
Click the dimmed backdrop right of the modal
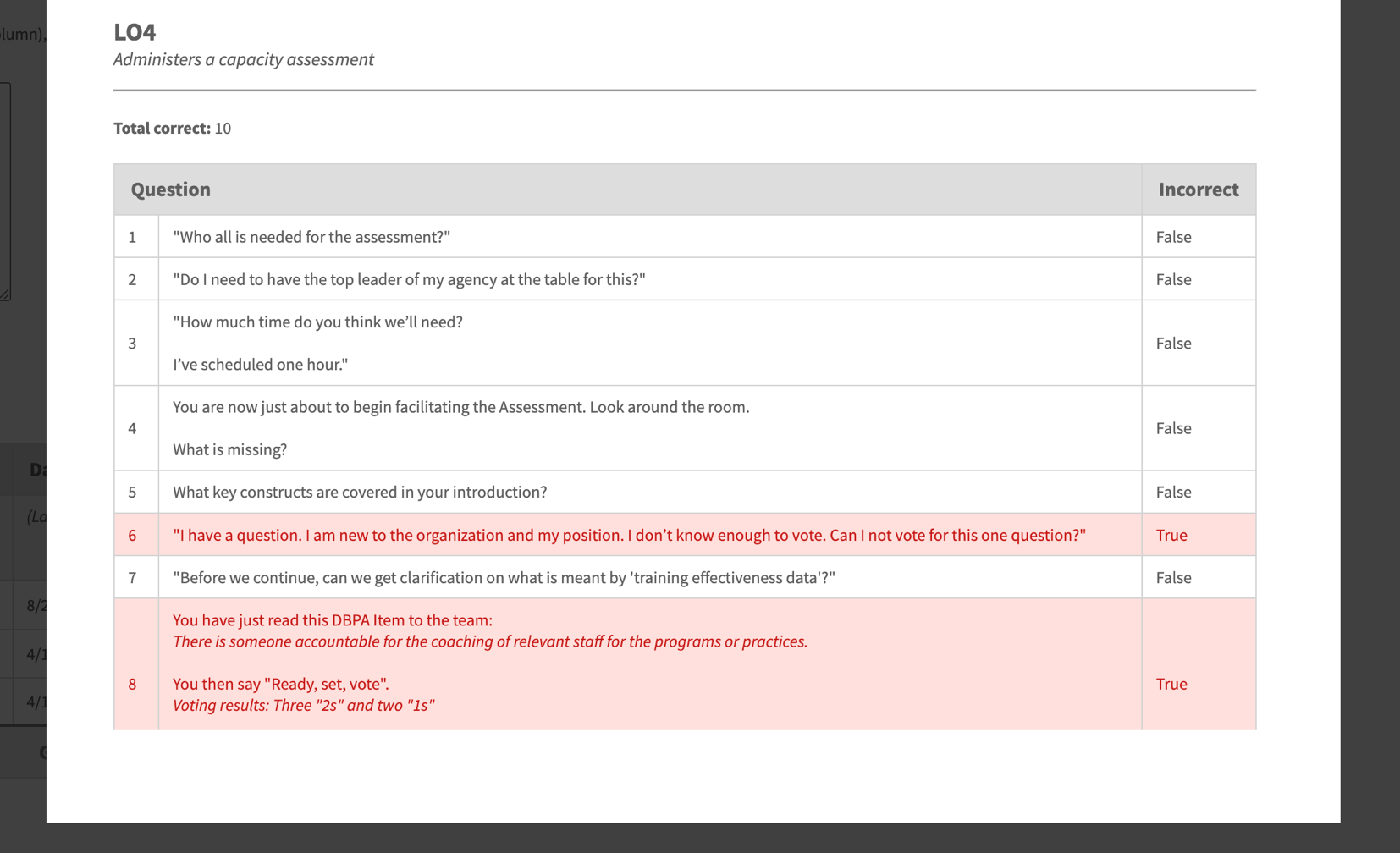click(x=1370, y=423)
